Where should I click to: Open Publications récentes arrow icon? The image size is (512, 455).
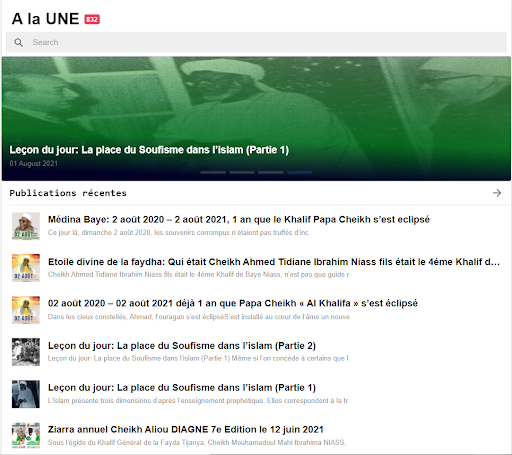coord(497,193)
